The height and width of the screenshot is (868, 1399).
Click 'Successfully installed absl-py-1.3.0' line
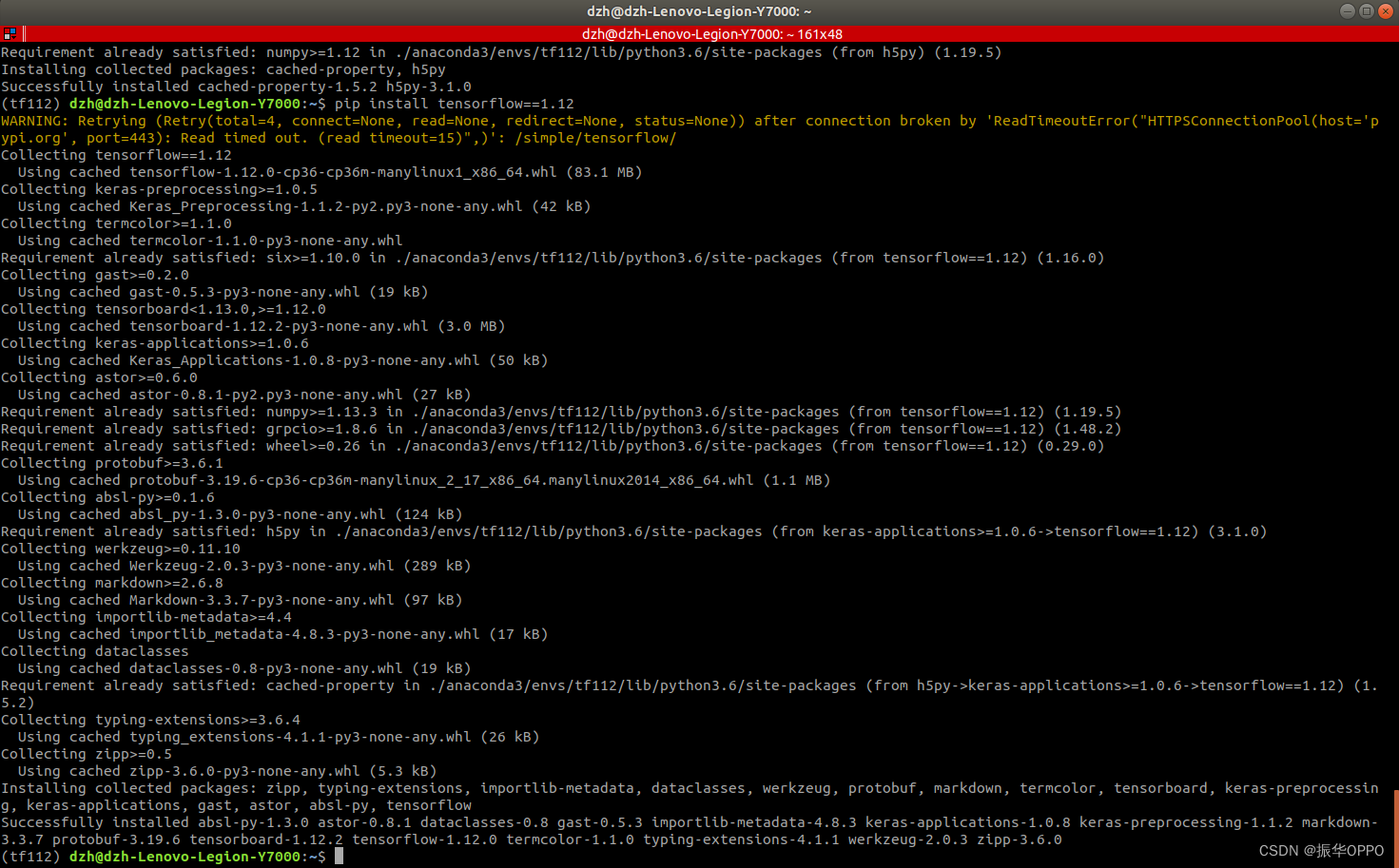pos(690,831)
